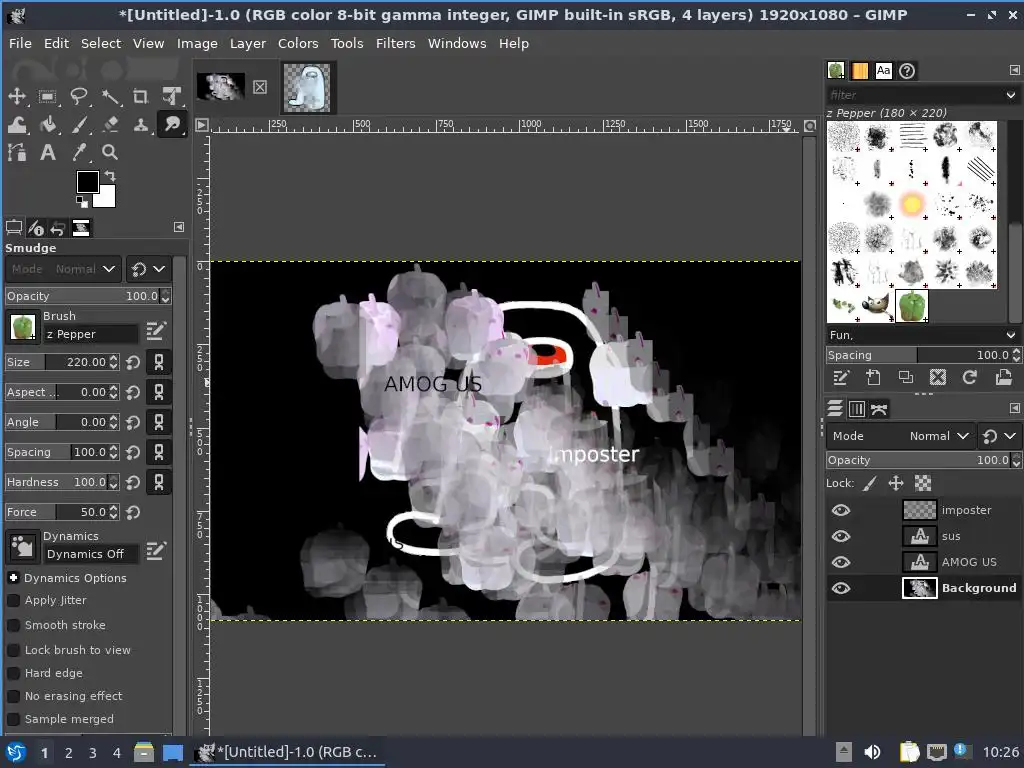Screen dimensions: 1024x768
Task: Refresh the brushes list
Action: point(970,377)
